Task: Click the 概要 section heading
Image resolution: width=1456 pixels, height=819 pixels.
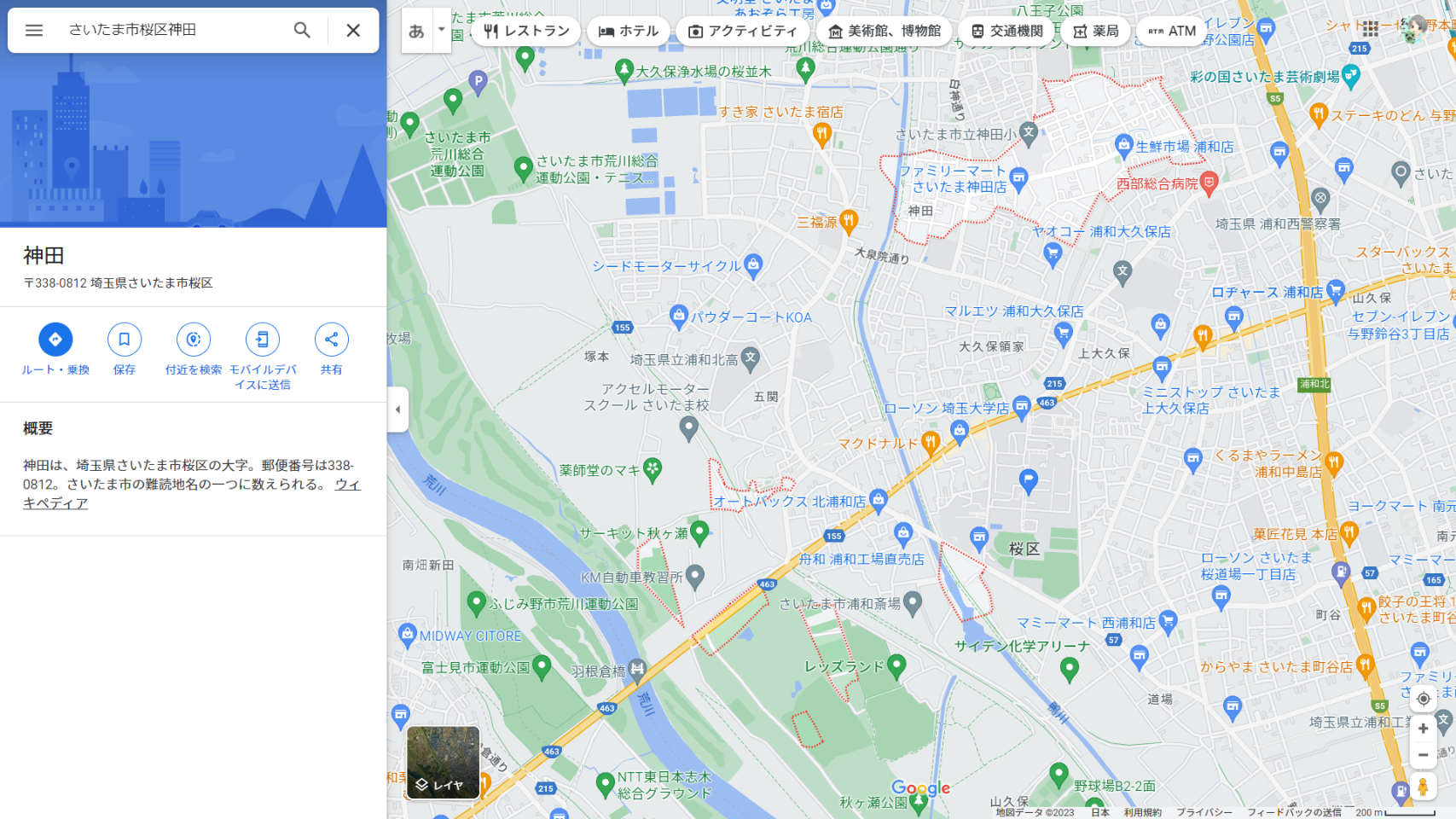Action: (x=38, y=428)
